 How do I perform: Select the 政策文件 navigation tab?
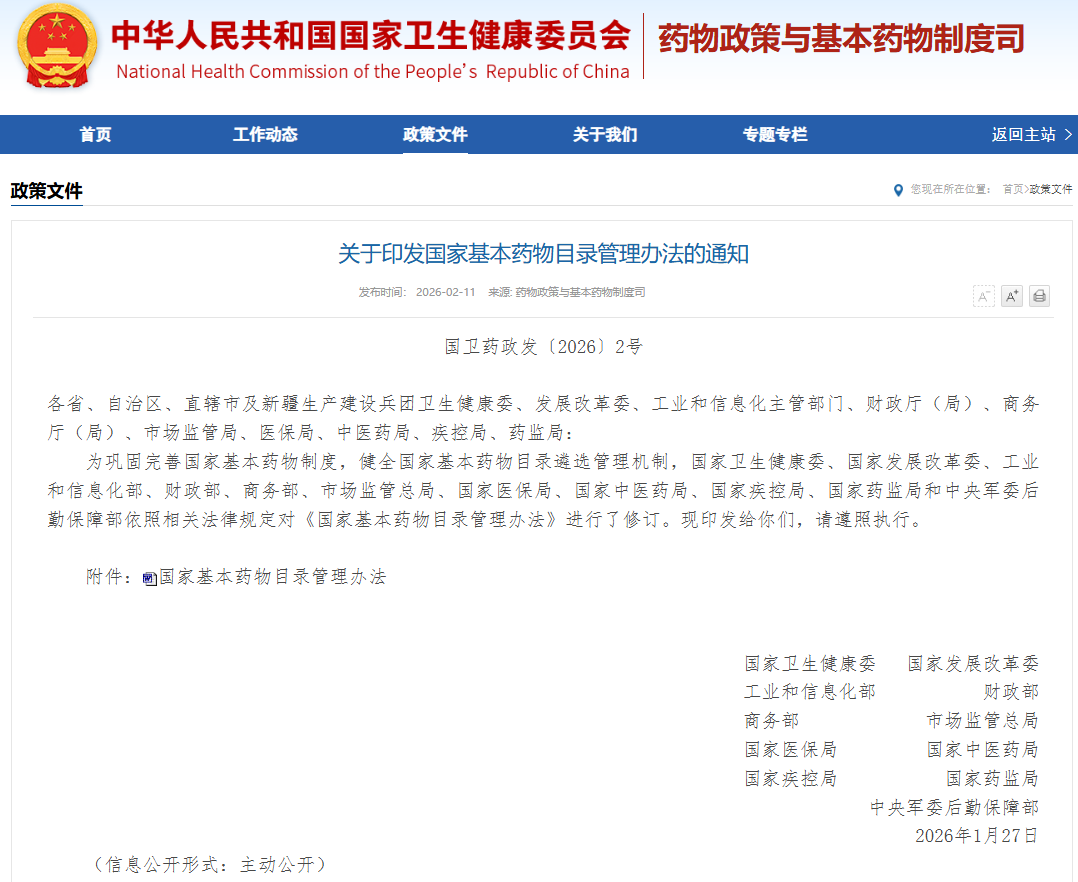tap(435, 135)
